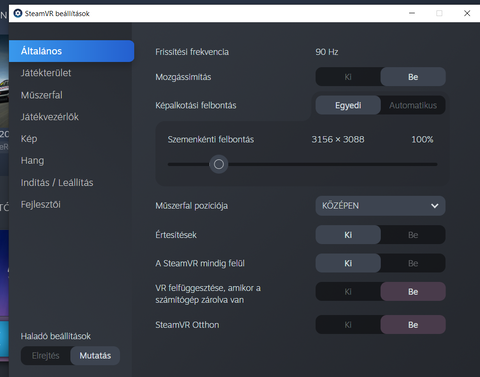
Task: Click the Frissítési frekvencia label
Action: click(x=192, y=52)
